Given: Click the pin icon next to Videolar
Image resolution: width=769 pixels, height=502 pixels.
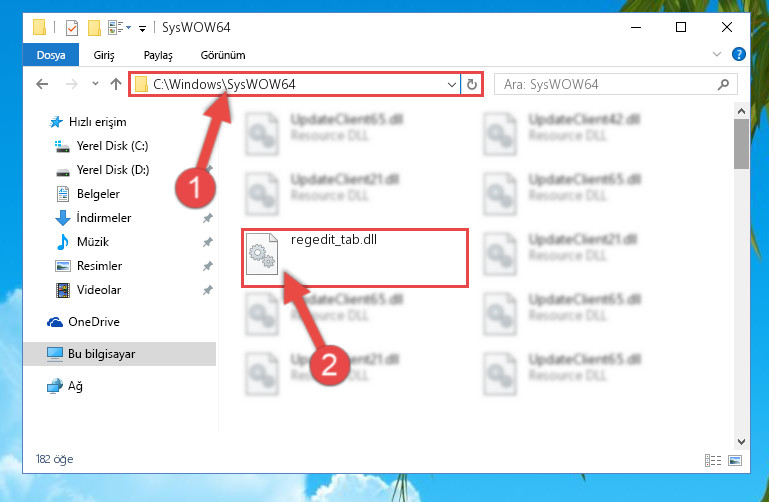Looking at the screenshot, I should click(x=208, y=290).
